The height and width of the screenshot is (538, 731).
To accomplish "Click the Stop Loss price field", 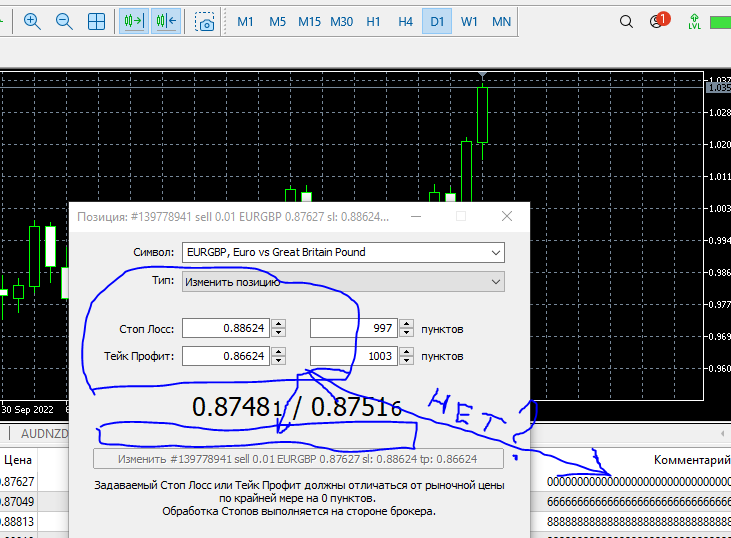I will 226,328.
